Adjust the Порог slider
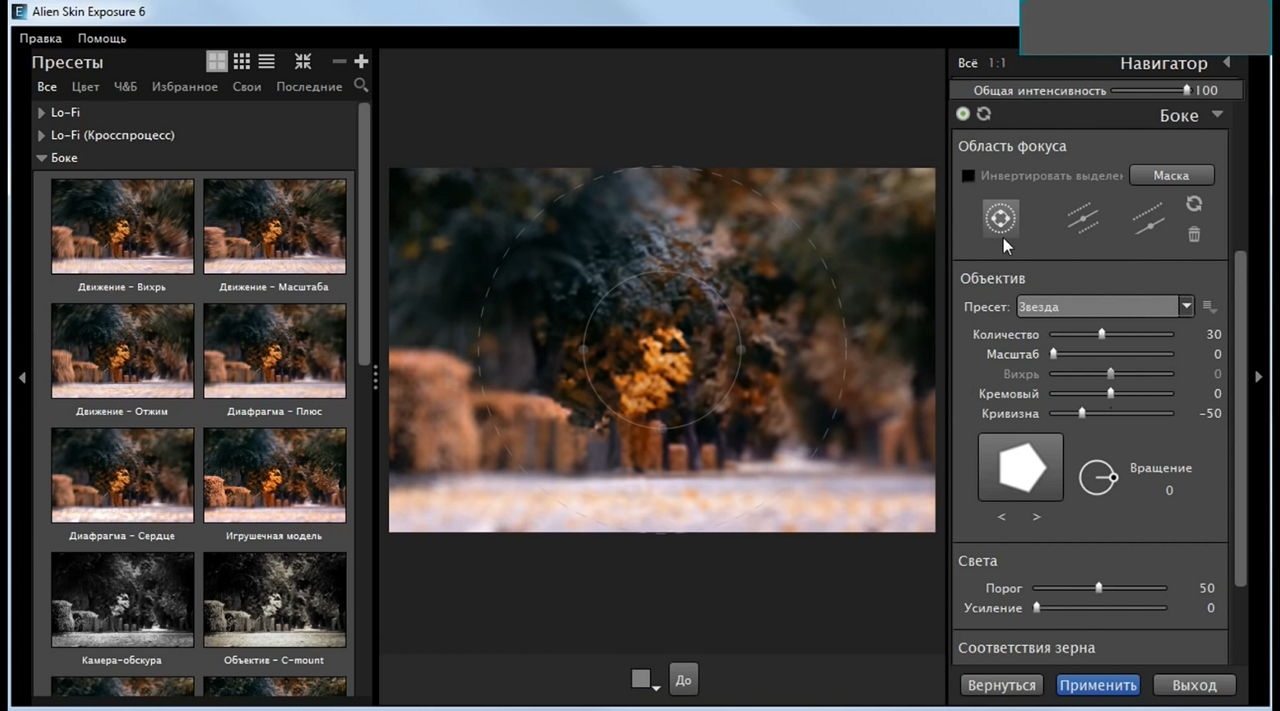 [1100, 588]
